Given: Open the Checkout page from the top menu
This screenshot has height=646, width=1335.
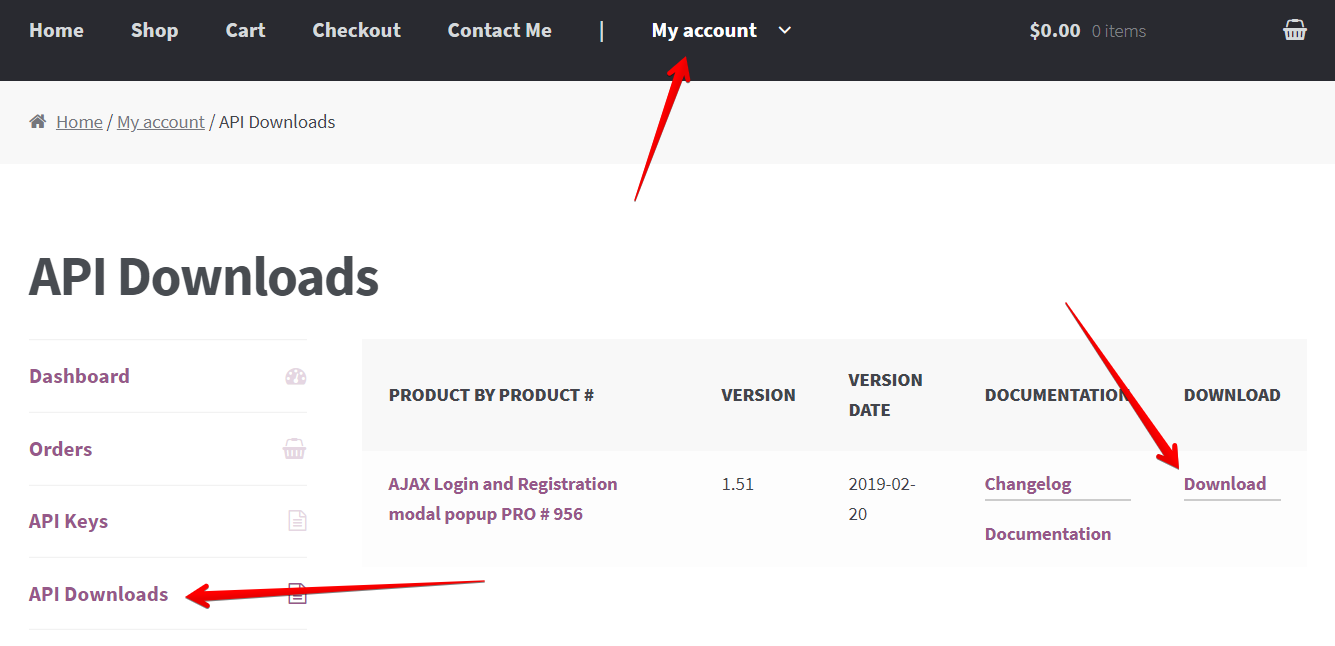Looking at the screenshot, I should 356,30.
